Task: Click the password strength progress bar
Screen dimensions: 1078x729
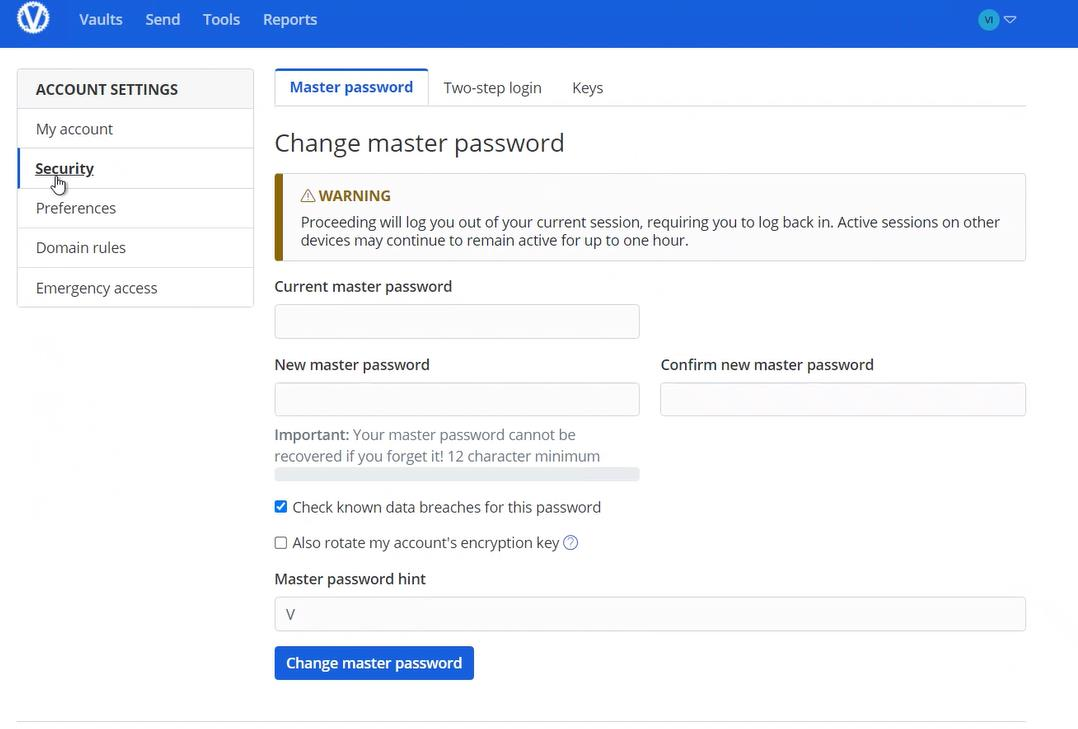Action: coord(456,474)
